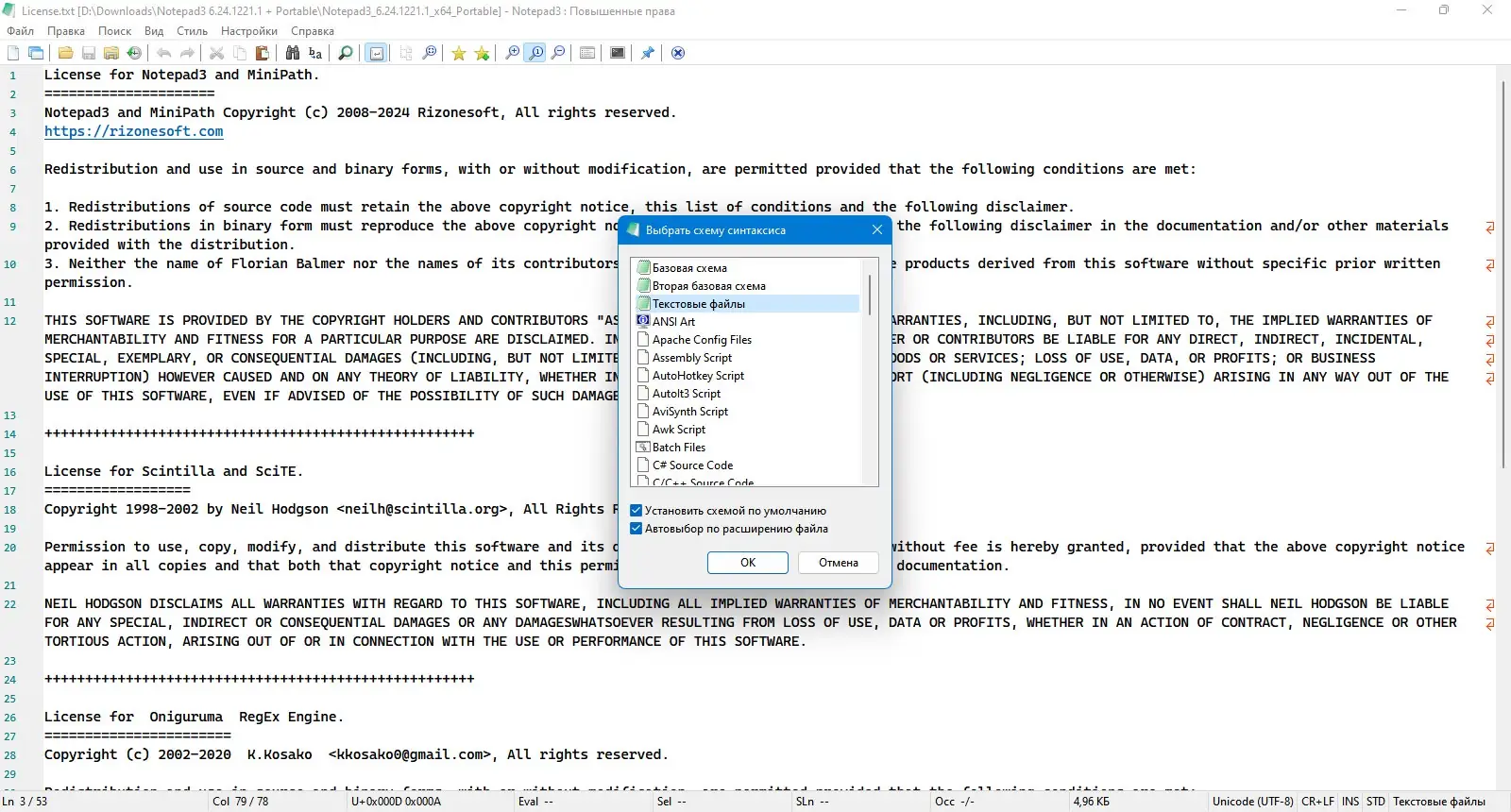
Task: Open the Настройки menu
Action: point(249,31)
